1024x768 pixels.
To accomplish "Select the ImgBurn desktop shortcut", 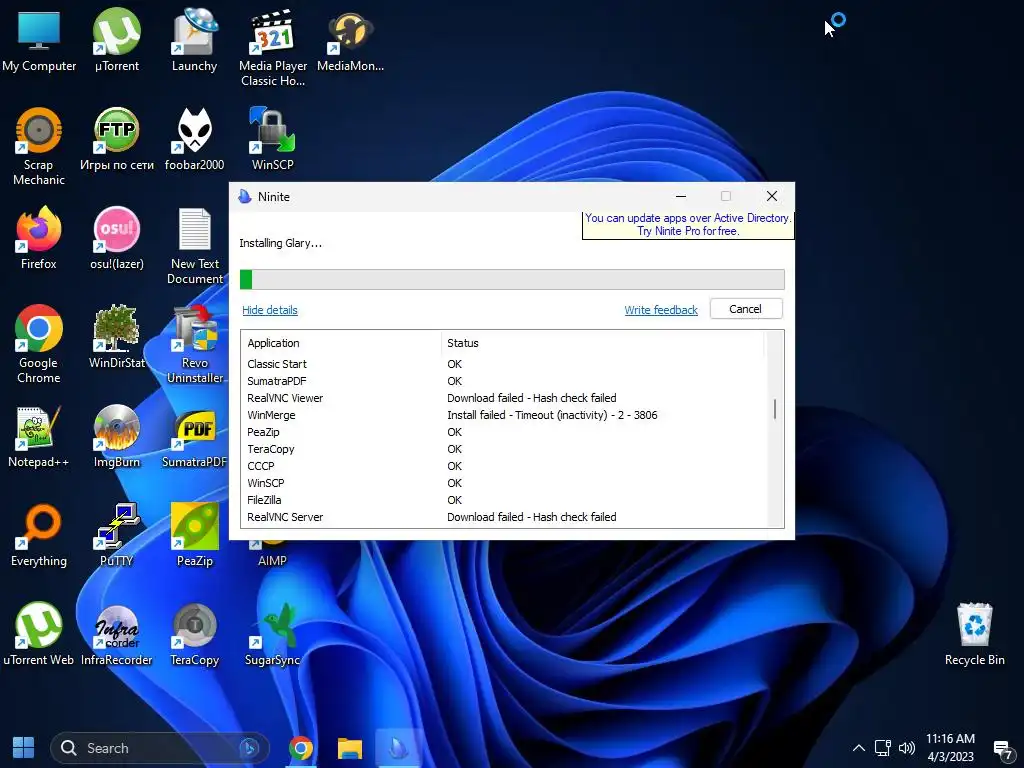I will tap(116, 438).
